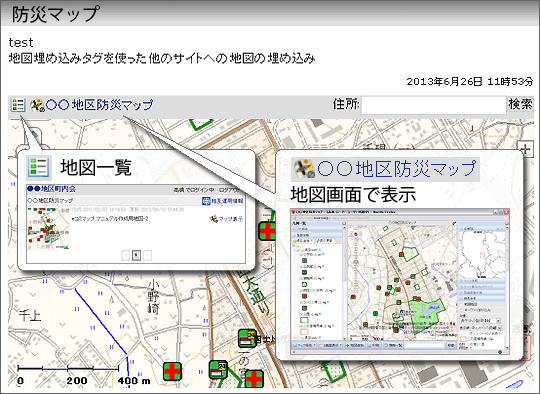Click the 防災マップ page heading
The height and width of the screenshot is (394, 540).
(55, 14)
